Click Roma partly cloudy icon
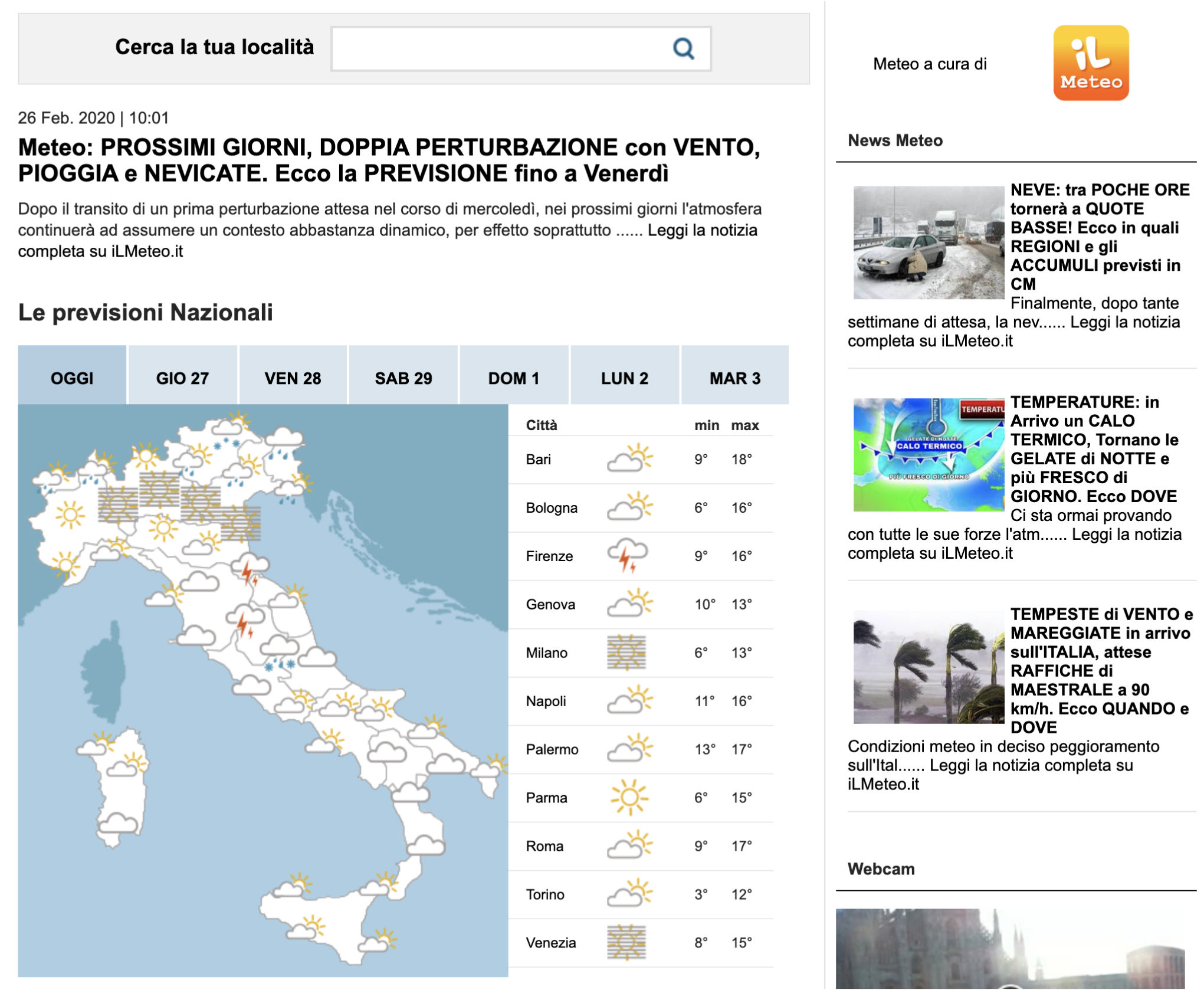Image resolution: width=1204 pixels, height=990 pixels. 629,846
